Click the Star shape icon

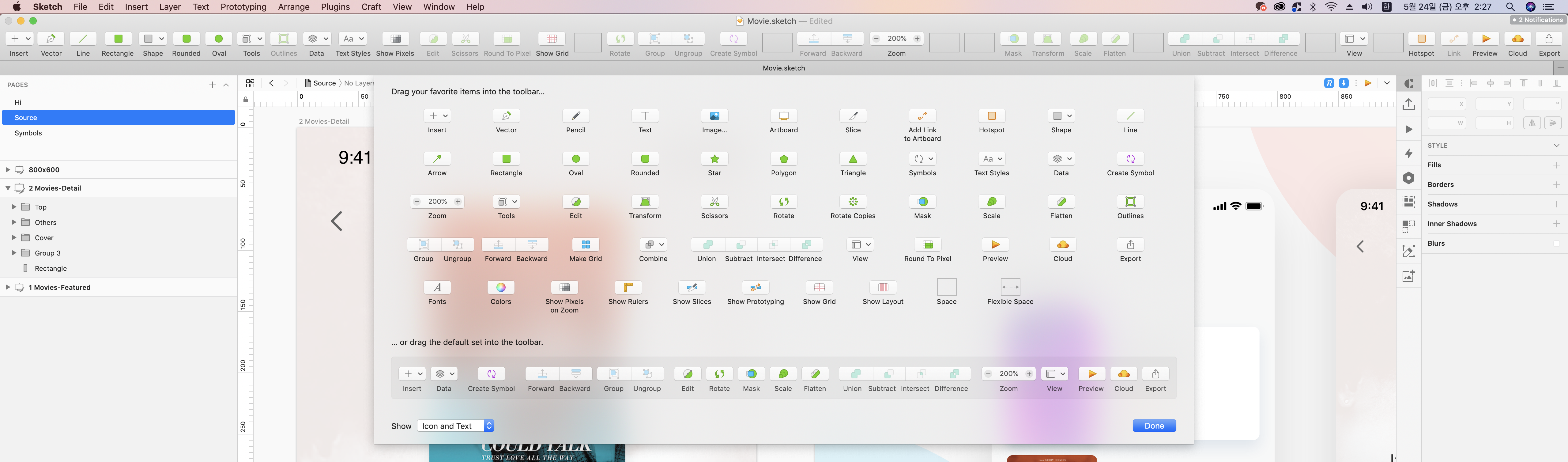(714, 159)
